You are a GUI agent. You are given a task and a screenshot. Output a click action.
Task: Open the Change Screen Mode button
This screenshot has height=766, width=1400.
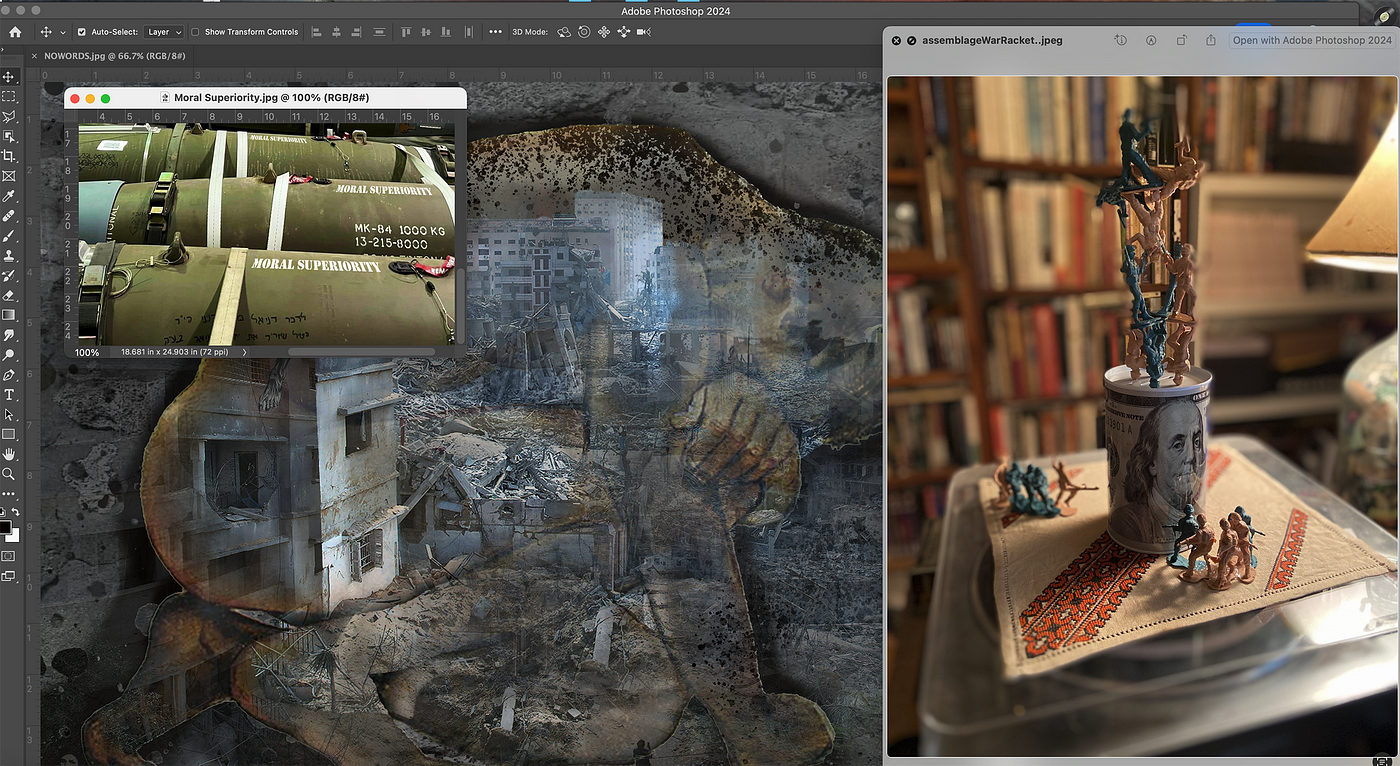pyautogui.click(x=9, y=576)
